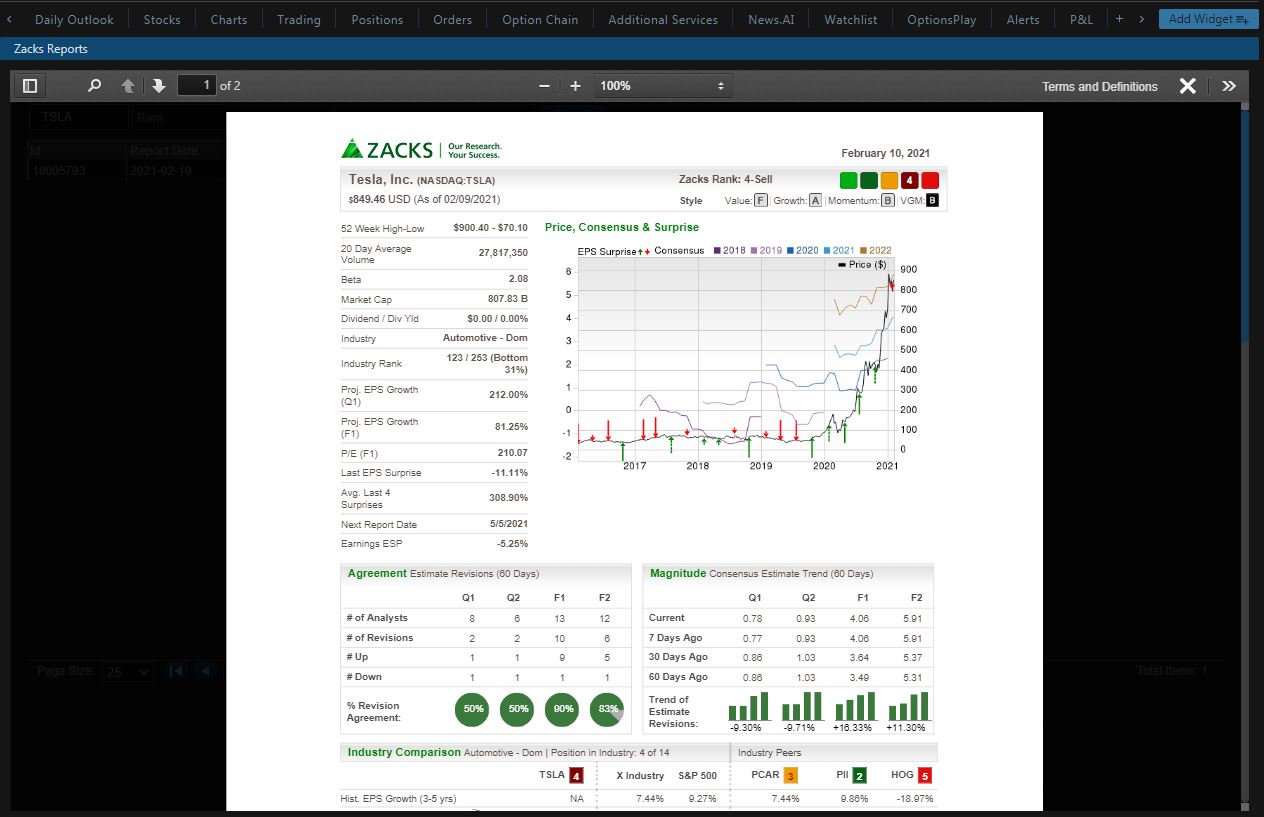Open the document search tool
This screenshot has height=817, width=1264.
[x=94, y=85]
